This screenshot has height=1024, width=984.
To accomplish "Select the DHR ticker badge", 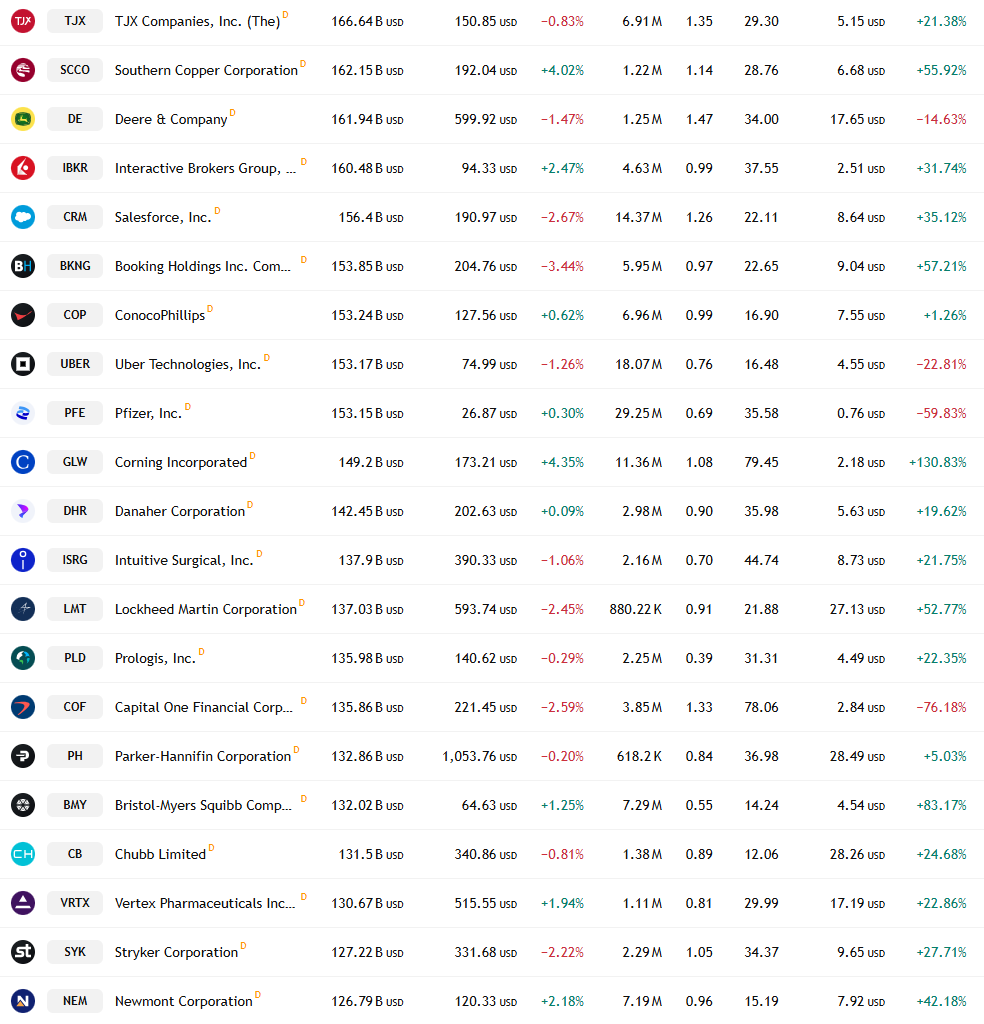I will tap(75, 511).
